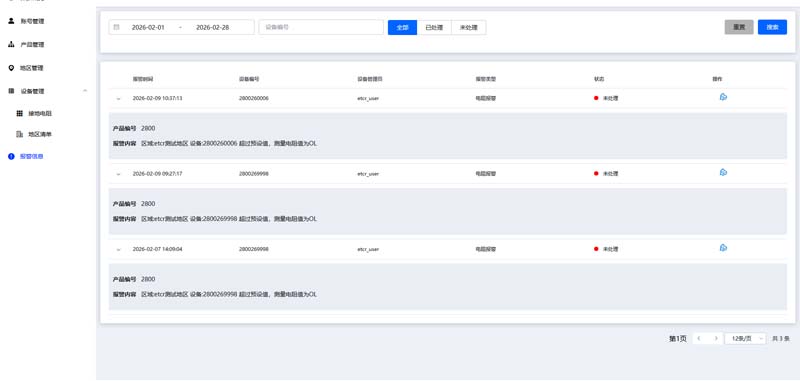Collapse the details of row 2026-02-09 09:27:17

118,174
